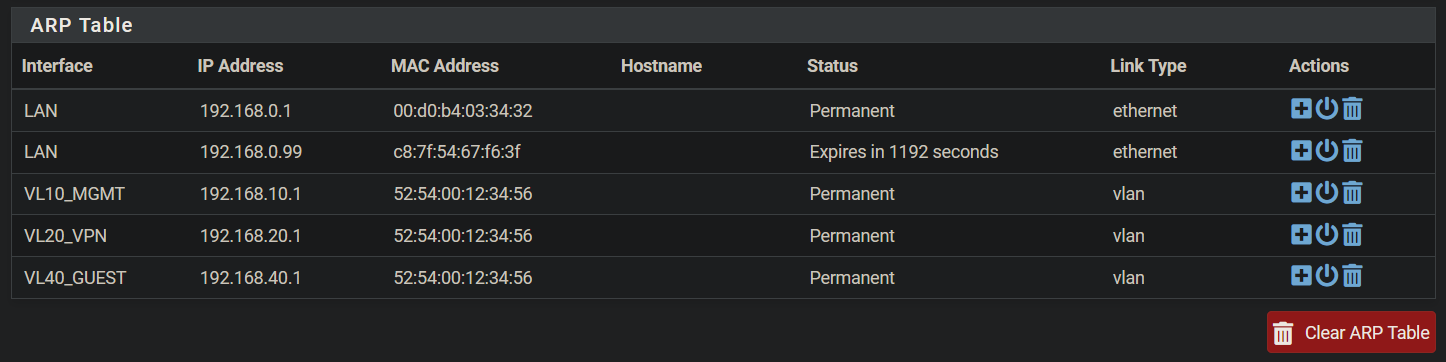Delete the VL10_MGMT ARP entry
1446x362 pixels.
pos(1352,193)
